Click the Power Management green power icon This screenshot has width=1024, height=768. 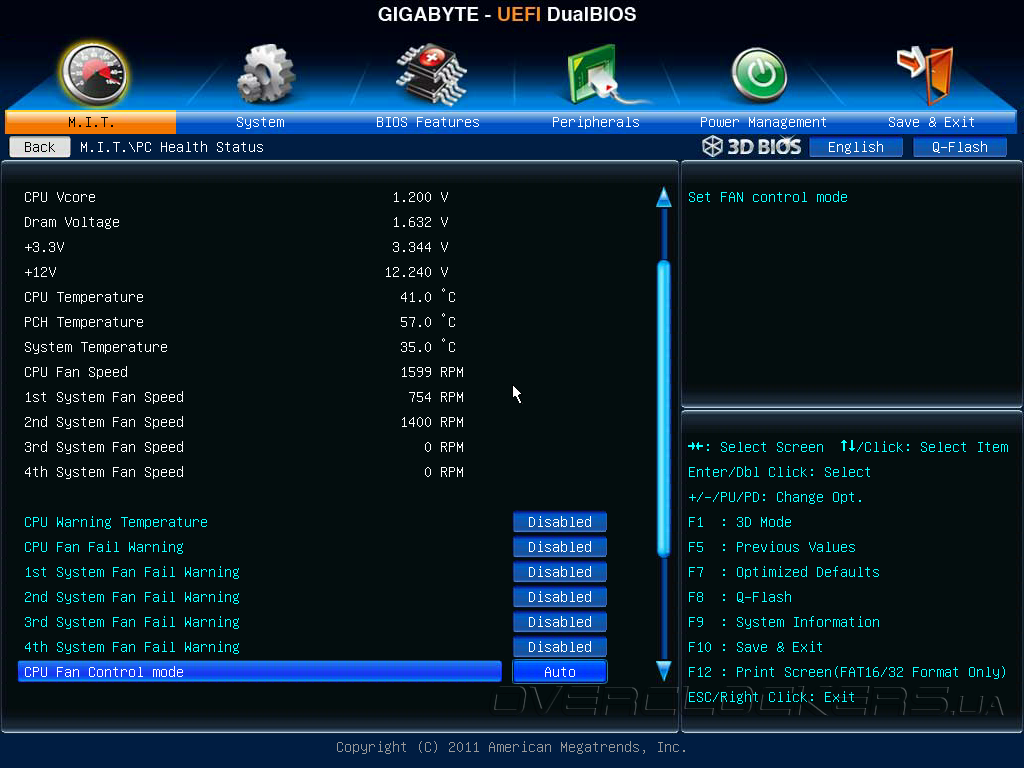point(759,75)
